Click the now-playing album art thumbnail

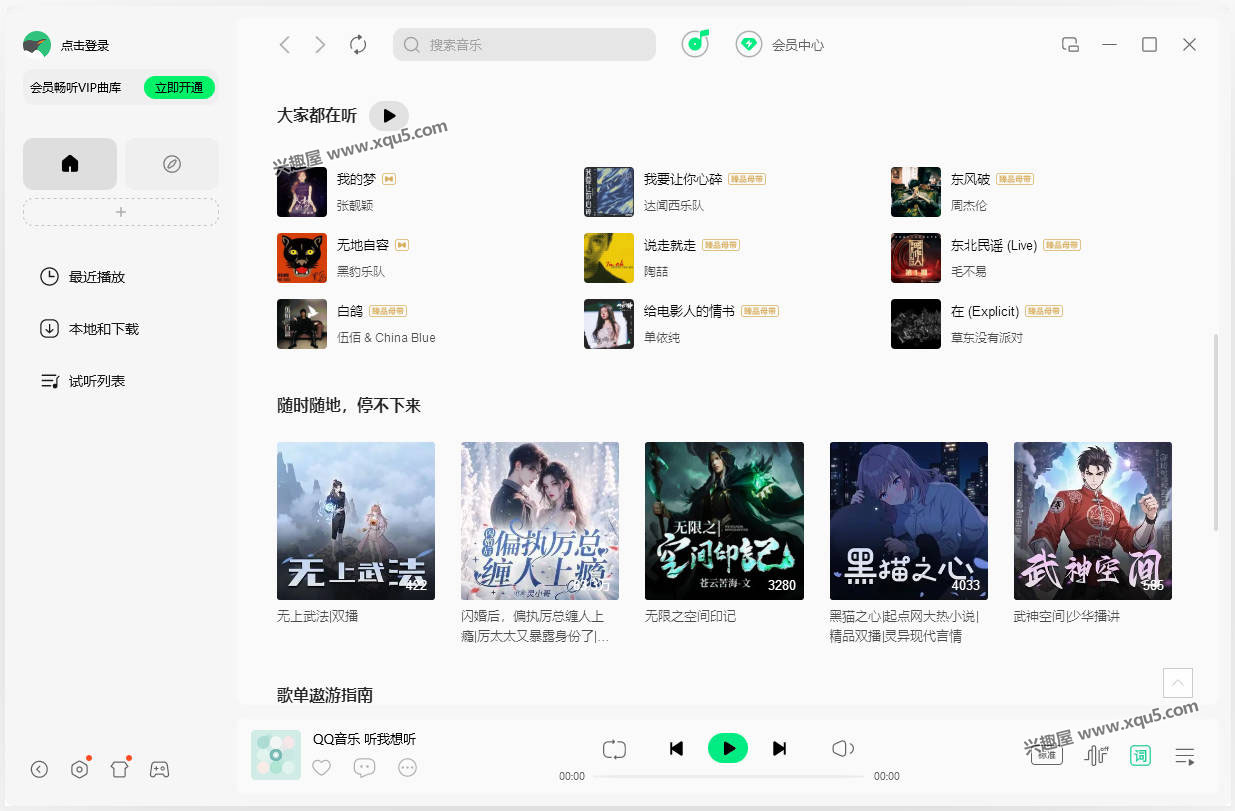coord(276,755)
